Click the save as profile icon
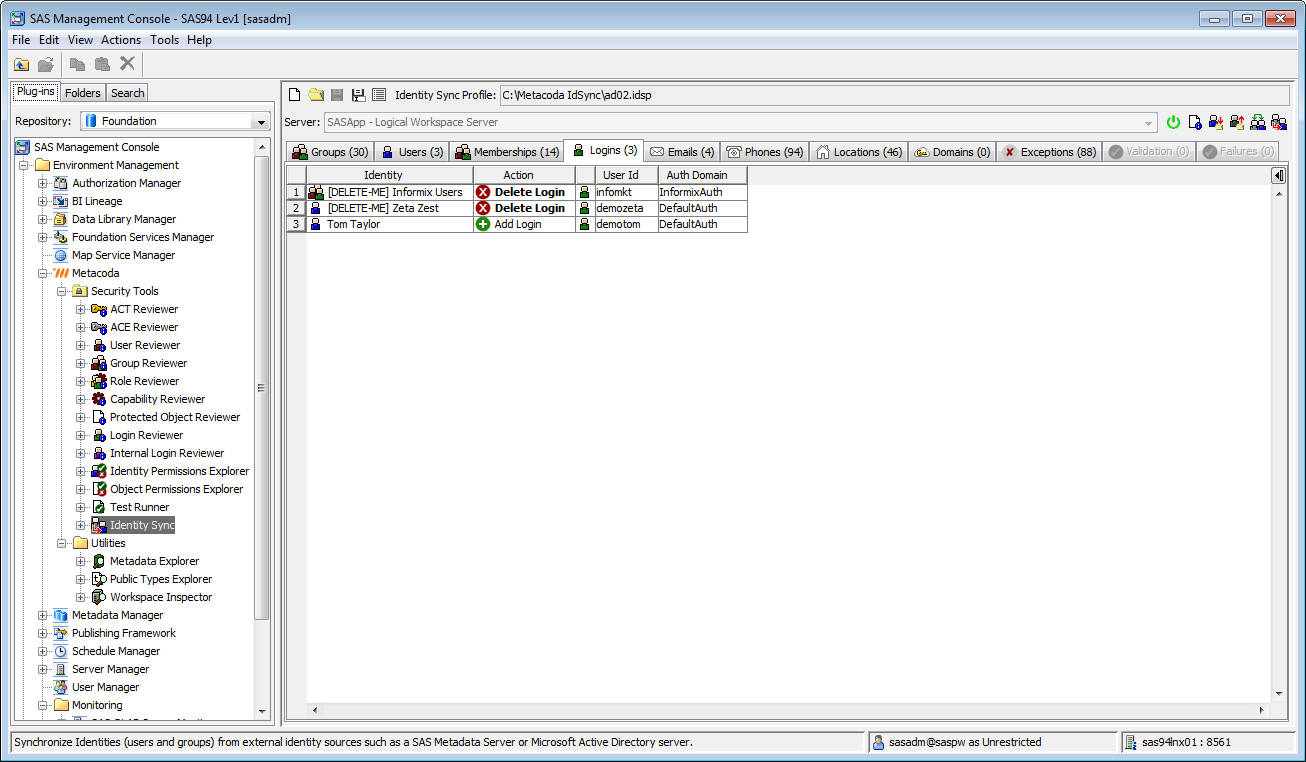This screenshot has height=762, width=1306. pos(358,95)
